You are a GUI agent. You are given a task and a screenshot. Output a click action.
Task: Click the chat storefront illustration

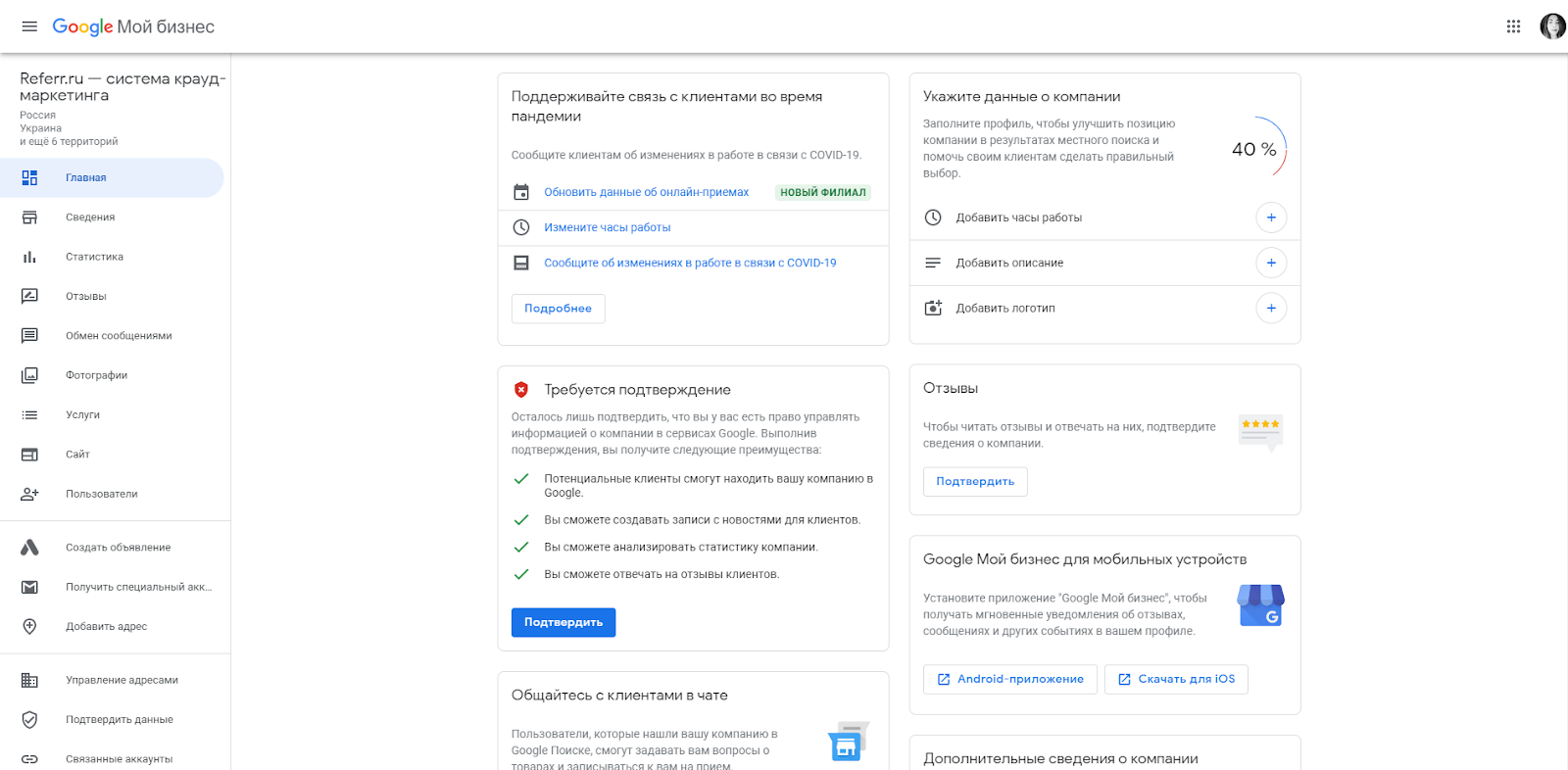(849, 743)
